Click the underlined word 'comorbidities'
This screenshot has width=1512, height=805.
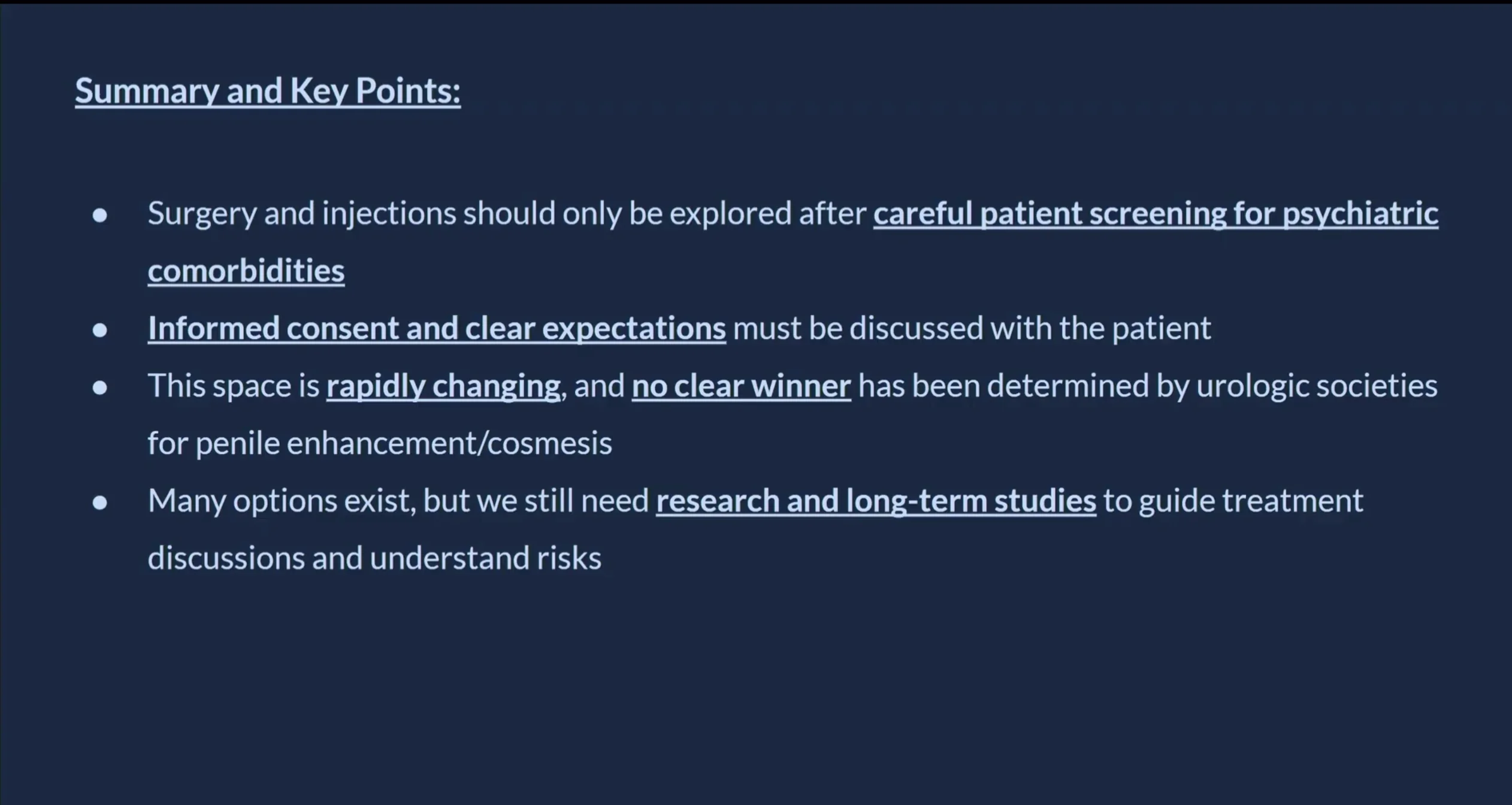point(246,271)
